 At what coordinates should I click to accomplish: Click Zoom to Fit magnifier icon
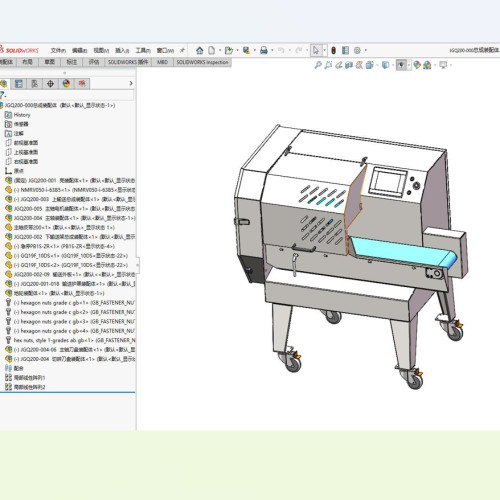tap(318, 65)
